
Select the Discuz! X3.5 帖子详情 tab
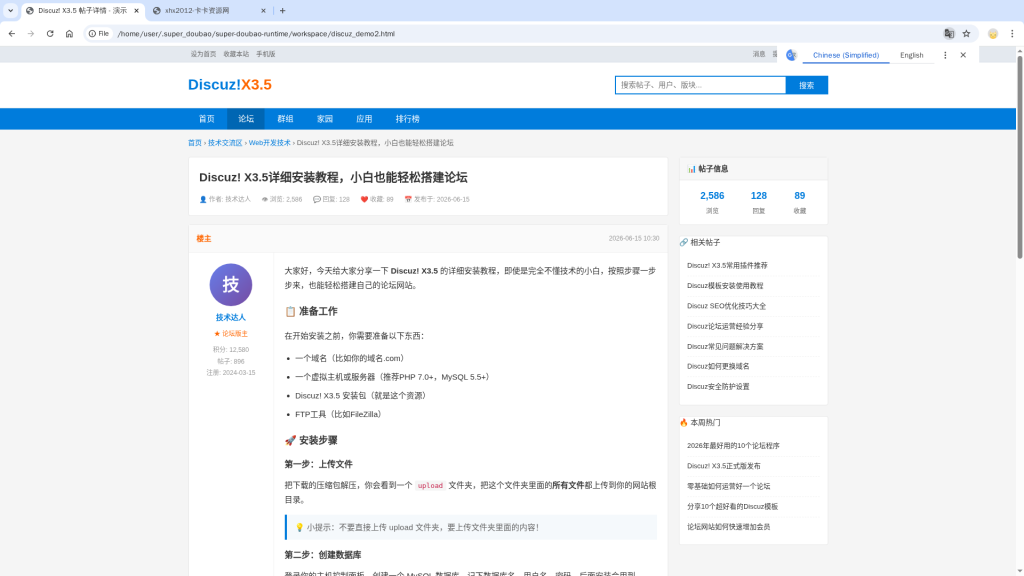[x=82, y=10]
